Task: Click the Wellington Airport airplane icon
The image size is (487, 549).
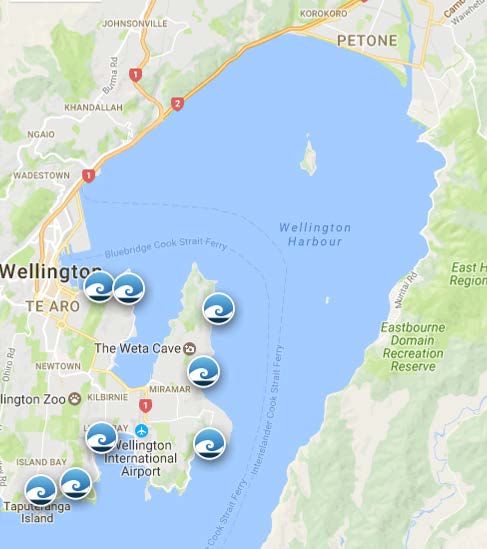Action: 141,431
